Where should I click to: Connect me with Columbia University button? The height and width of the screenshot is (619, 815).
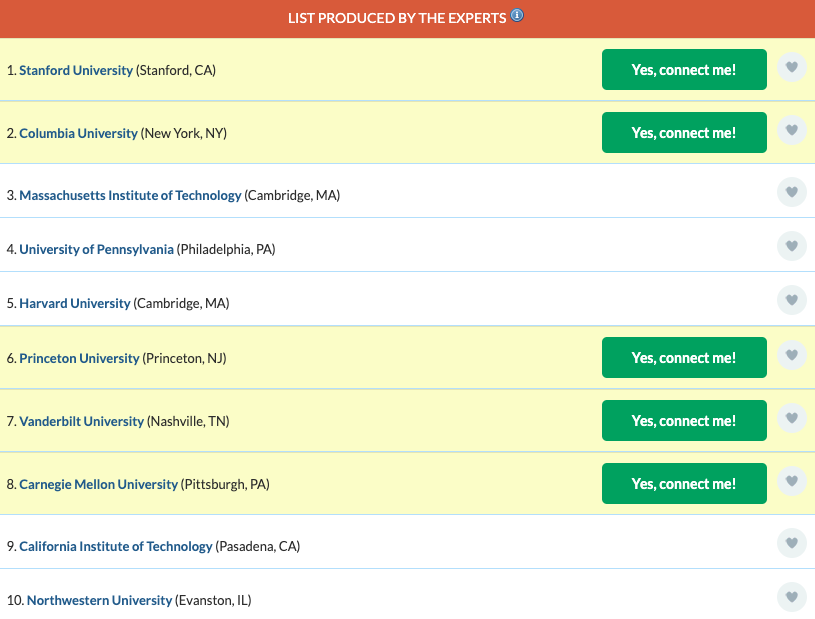tap(684, 133)
